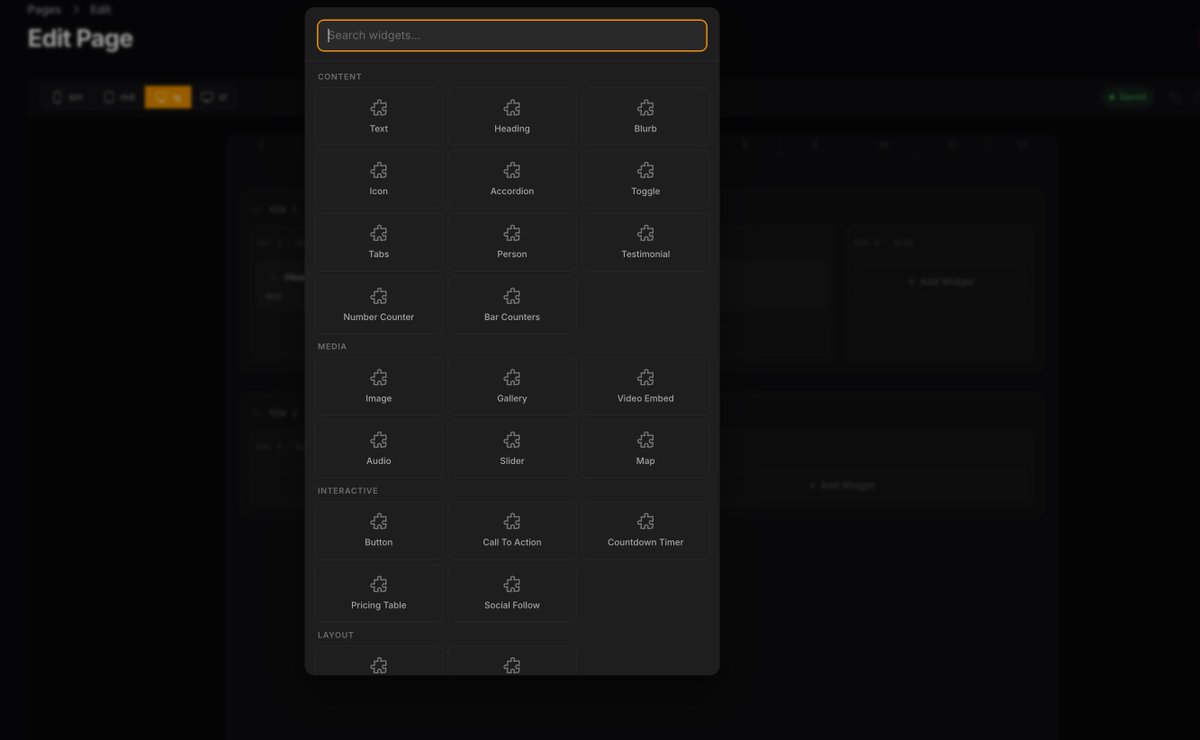Add the Blurb widget
1200x740 pixels.
tap(646, 116)
